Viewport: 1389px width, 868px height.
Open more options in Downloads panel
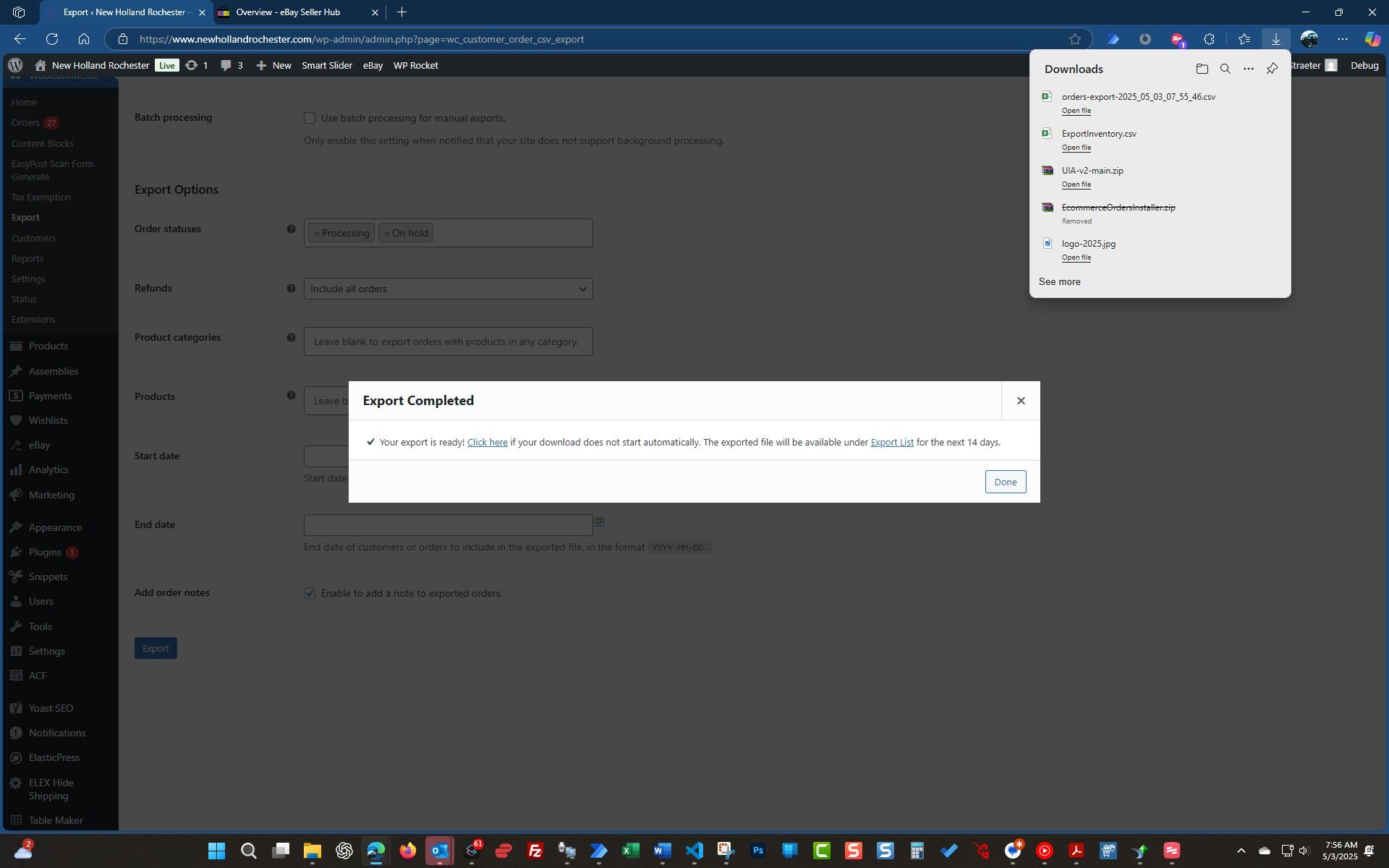tap(1248, 69)
